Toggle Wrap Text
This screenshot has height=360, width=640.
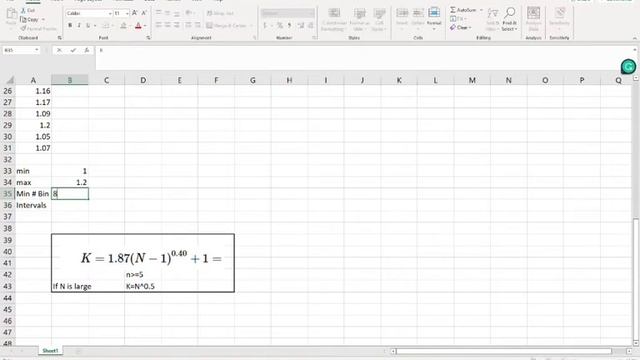click(x=220, y=13)
